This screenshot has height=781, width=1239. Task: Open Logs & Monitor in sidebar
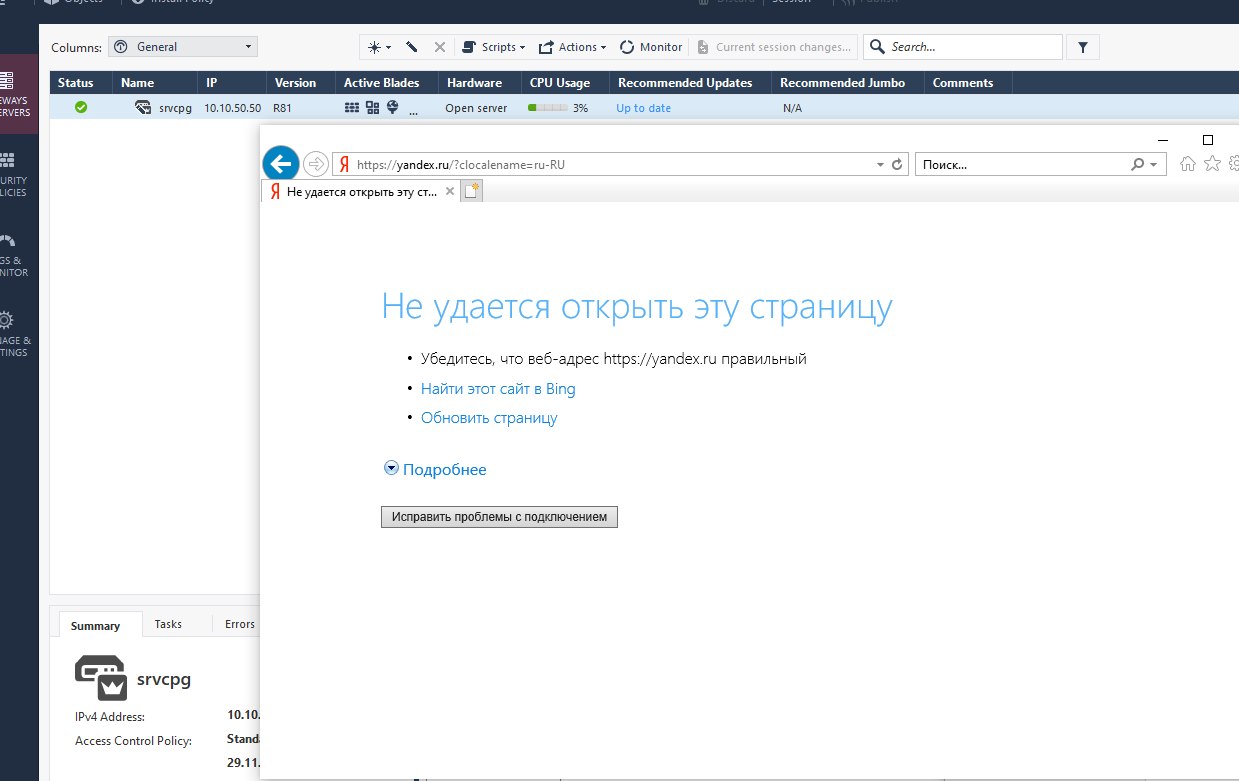[15, 255]
